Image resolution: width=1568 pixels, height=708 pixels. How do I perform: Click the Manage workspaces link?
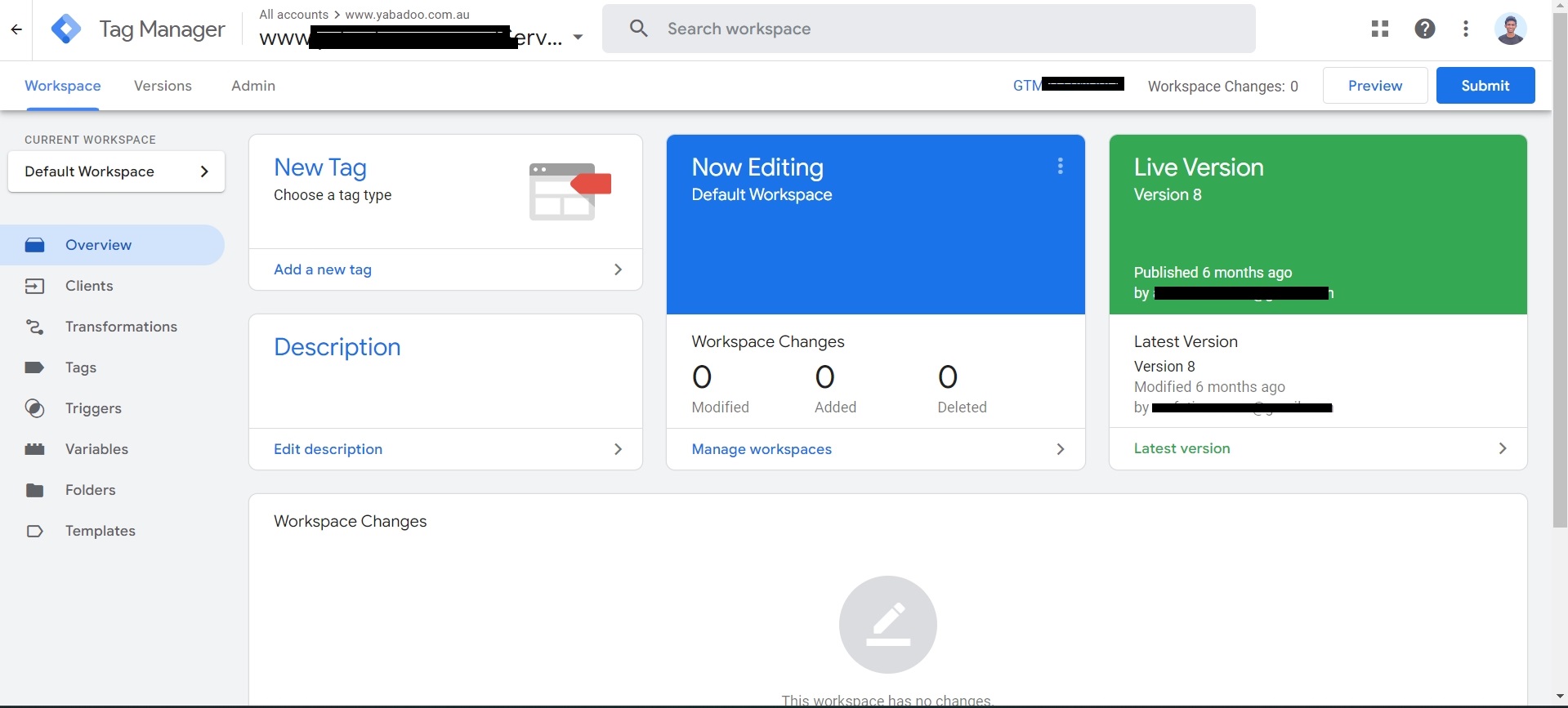click(x=762, y=449)
